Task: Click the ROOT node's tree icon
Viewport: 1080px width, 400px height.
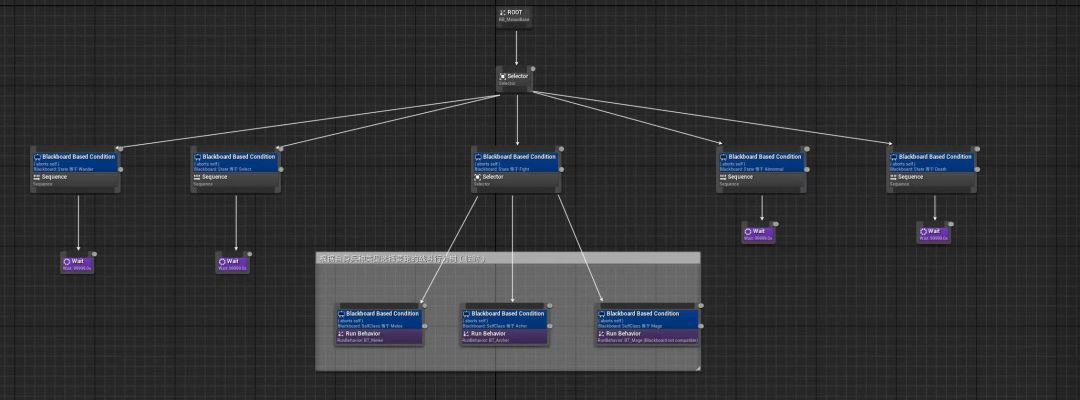Action: tap(503, 12)
